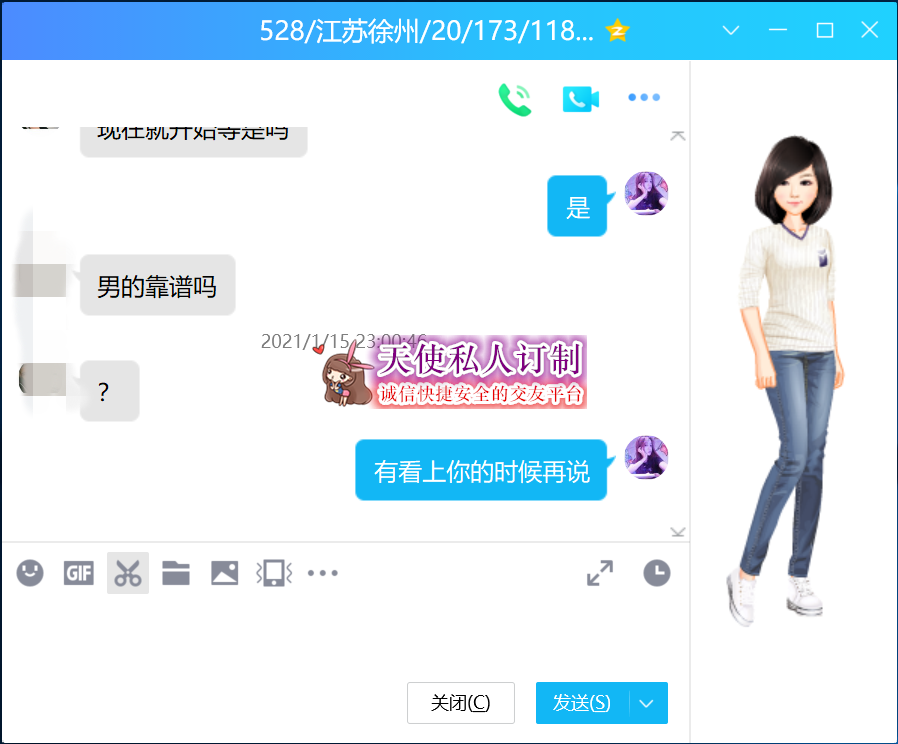Expand the chat window with the arrows icon
The height and width of the screenshot is (744, 898).
click(600, 572)
